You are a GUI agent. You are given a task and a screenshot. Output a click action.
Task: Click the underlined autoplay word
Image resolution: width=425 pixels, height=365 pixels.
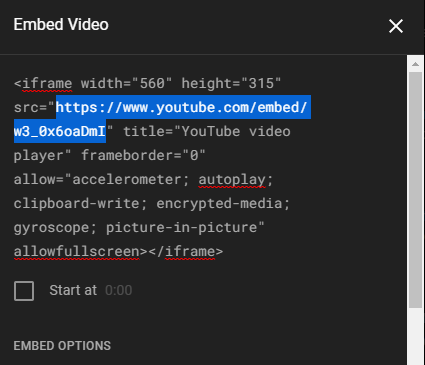coord(232,179)
